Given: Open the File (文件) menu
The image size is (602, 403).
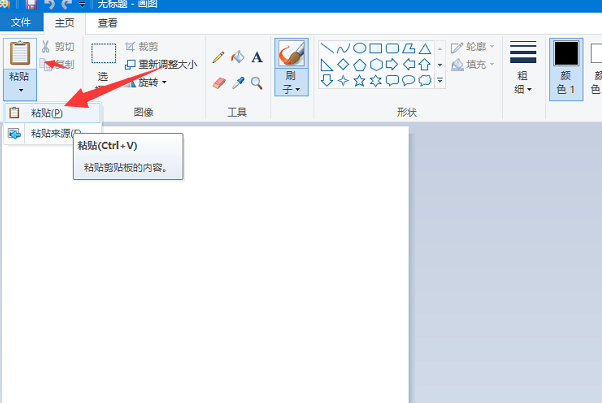Looking at the screenshot, I should click(21, 22).
